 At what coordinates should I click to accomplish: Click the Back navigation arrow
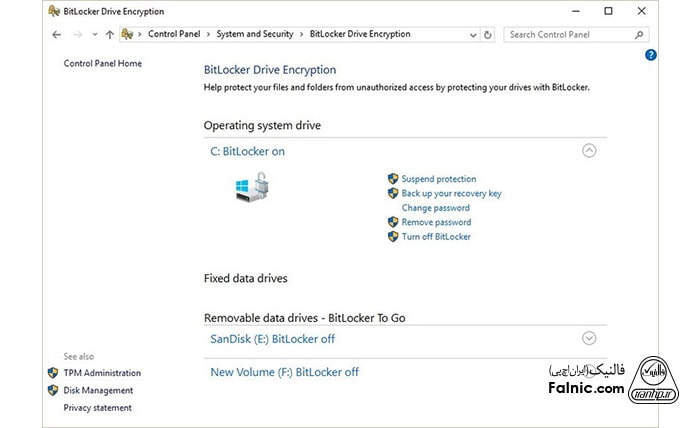coord(56,34)
